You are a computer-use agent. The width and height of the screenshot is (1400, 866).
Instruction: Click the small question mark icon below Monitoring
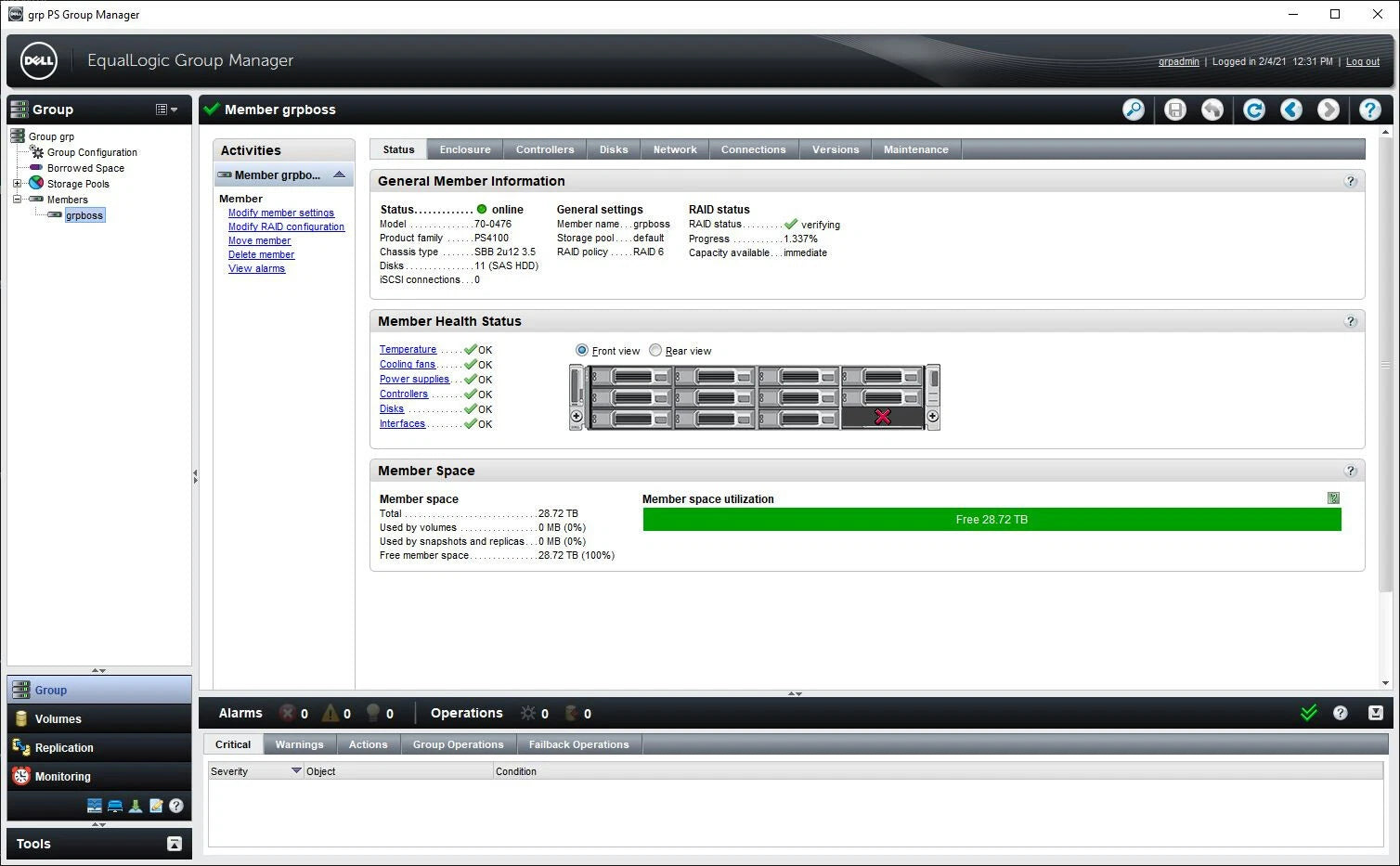[176, 806]
